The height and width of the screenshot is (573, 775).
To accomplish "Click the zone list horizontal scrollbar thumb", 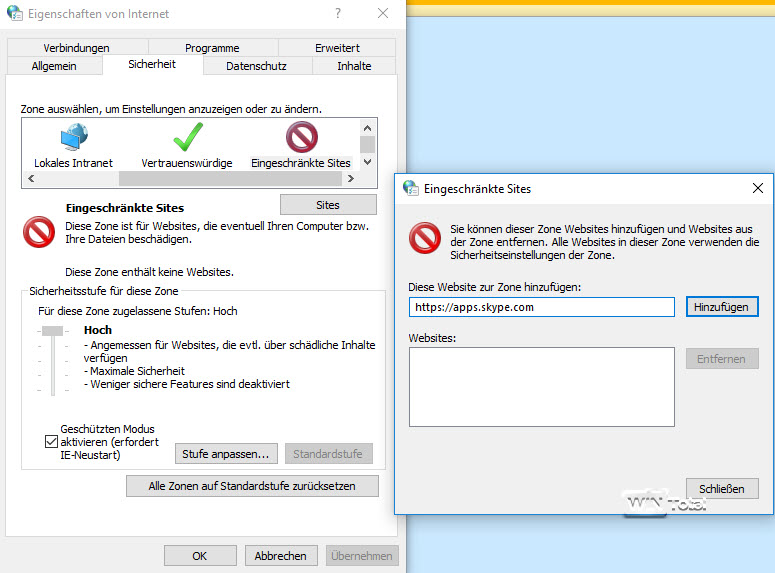I will click(x=230, y=178).
